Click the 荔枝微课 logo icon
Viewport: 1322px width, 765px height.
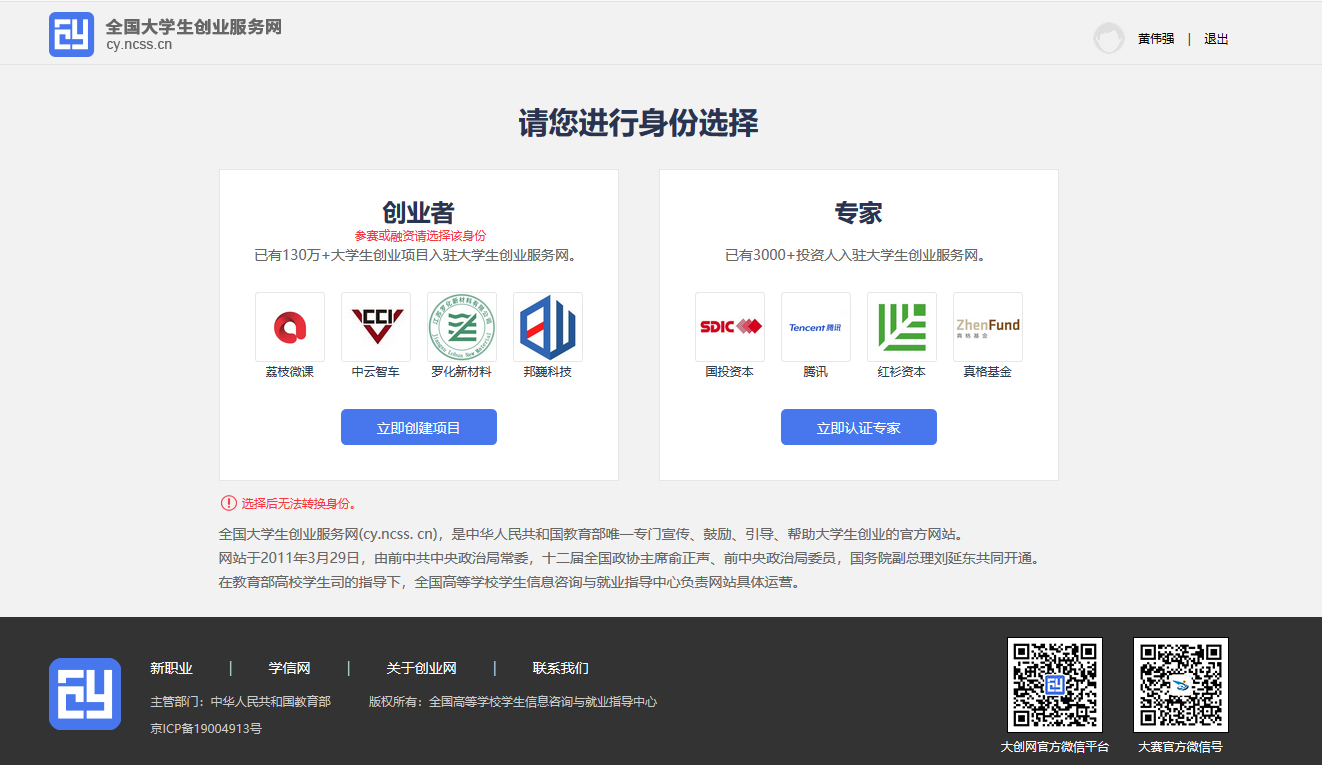pyautogui.click(x=290, y=327)
